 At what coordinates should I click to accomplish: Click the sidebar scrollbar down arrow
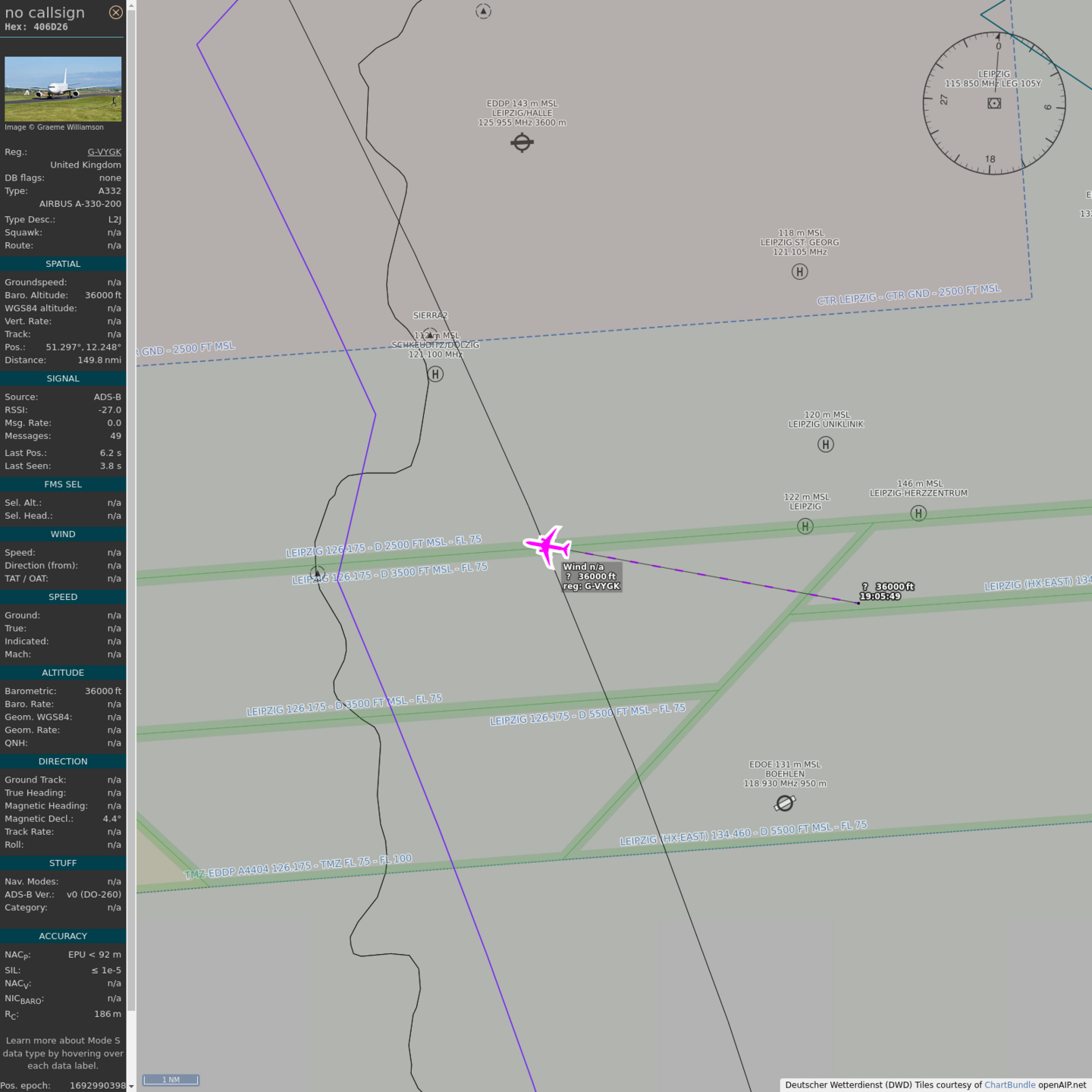131,1086
